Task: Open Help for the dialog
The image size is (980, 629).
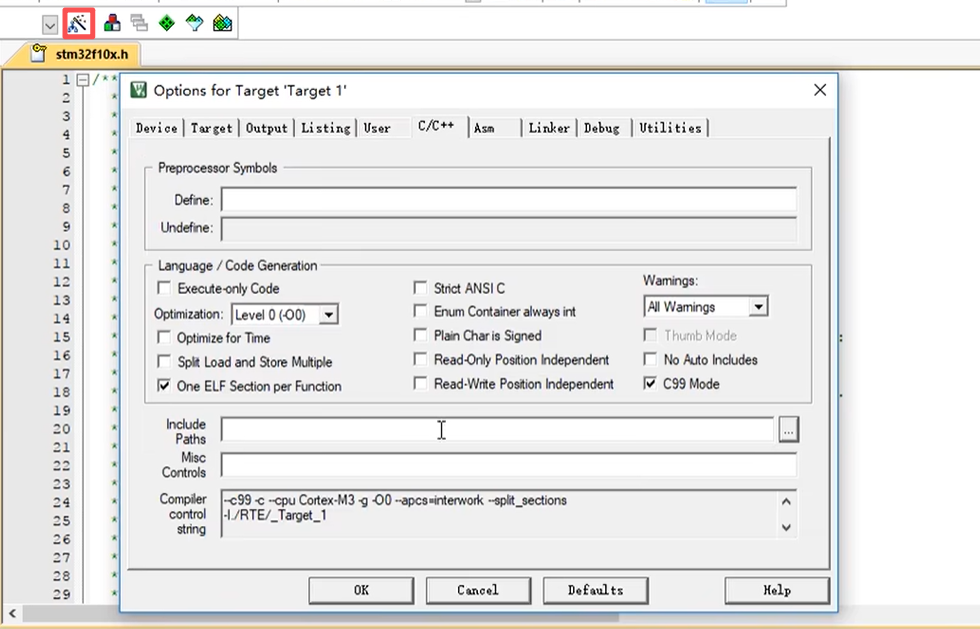Action: click(777, 590)
